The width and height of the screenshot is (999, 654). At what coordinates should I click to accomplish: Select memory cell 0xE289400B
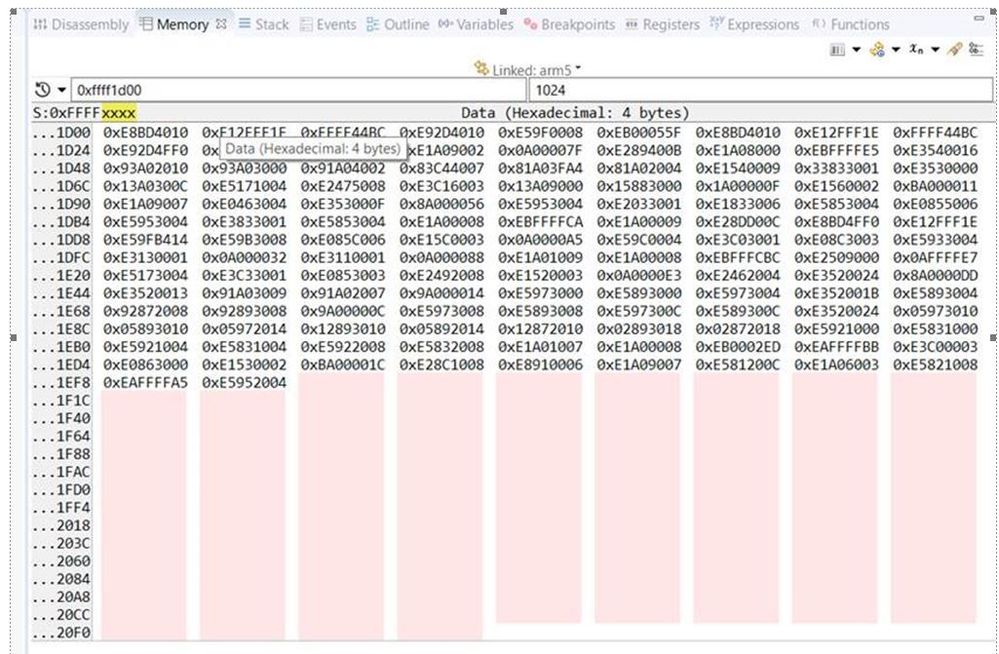pos(639,150)
